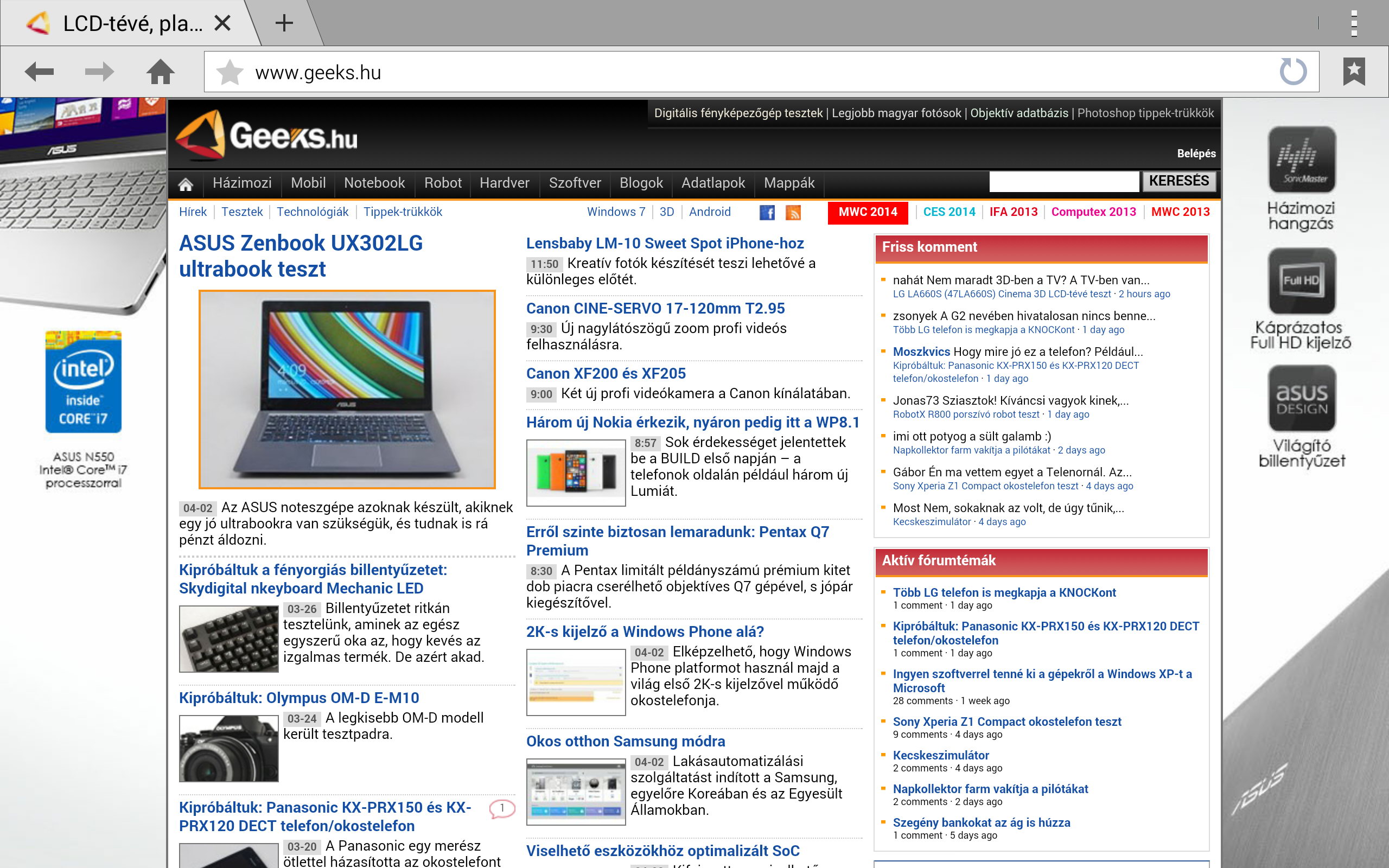Viewport: 1389px width, 868px height.
Task: Open the Szoftver menu
Action: click(575, 183)
